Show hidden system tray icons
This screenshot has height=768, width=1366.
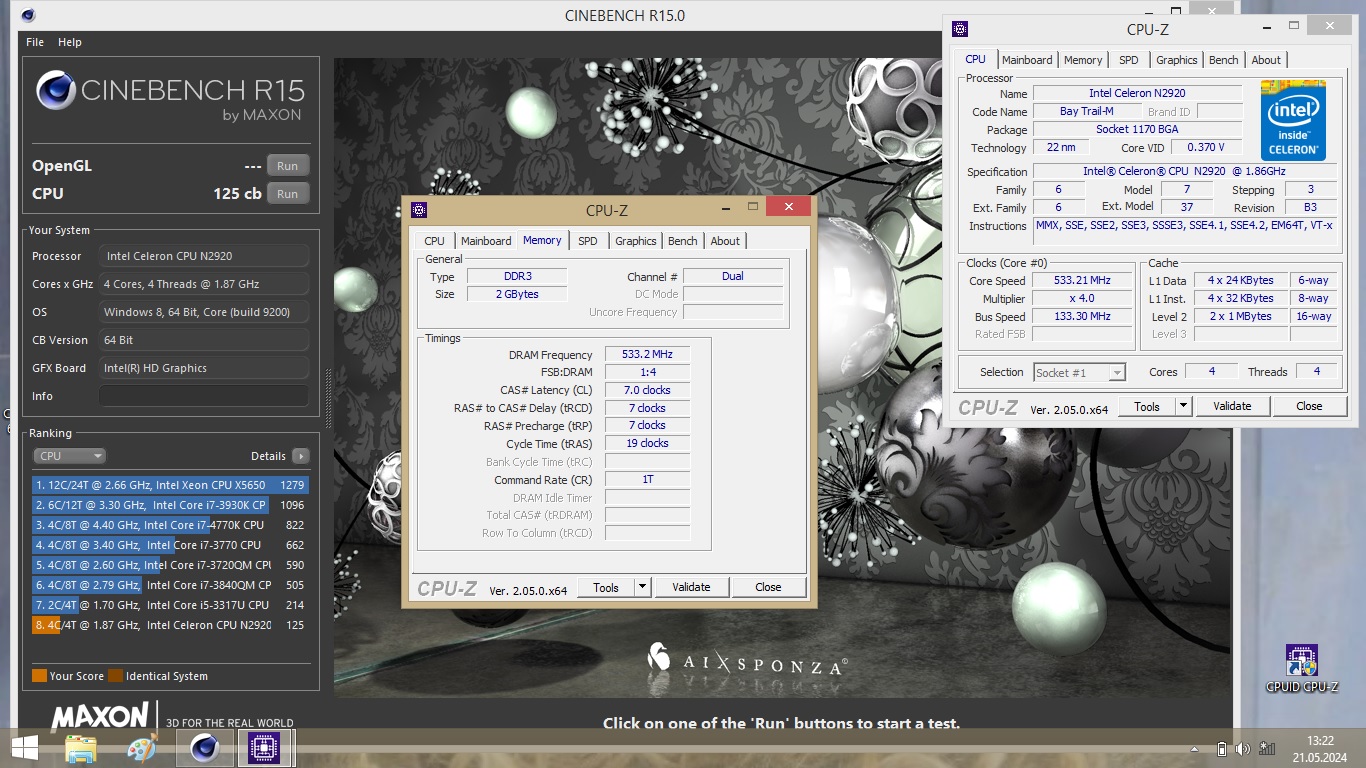[x=1195, y=748]
